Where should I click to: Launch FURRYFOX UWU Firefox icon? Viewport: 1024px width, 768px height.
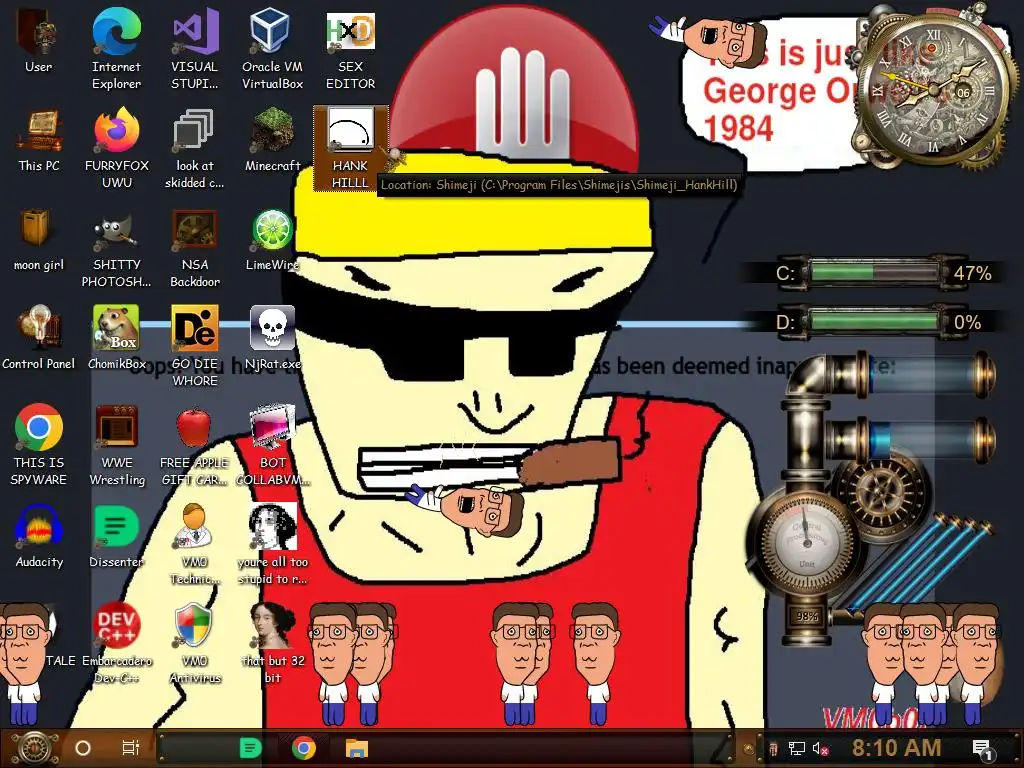[x=117, y=149]
